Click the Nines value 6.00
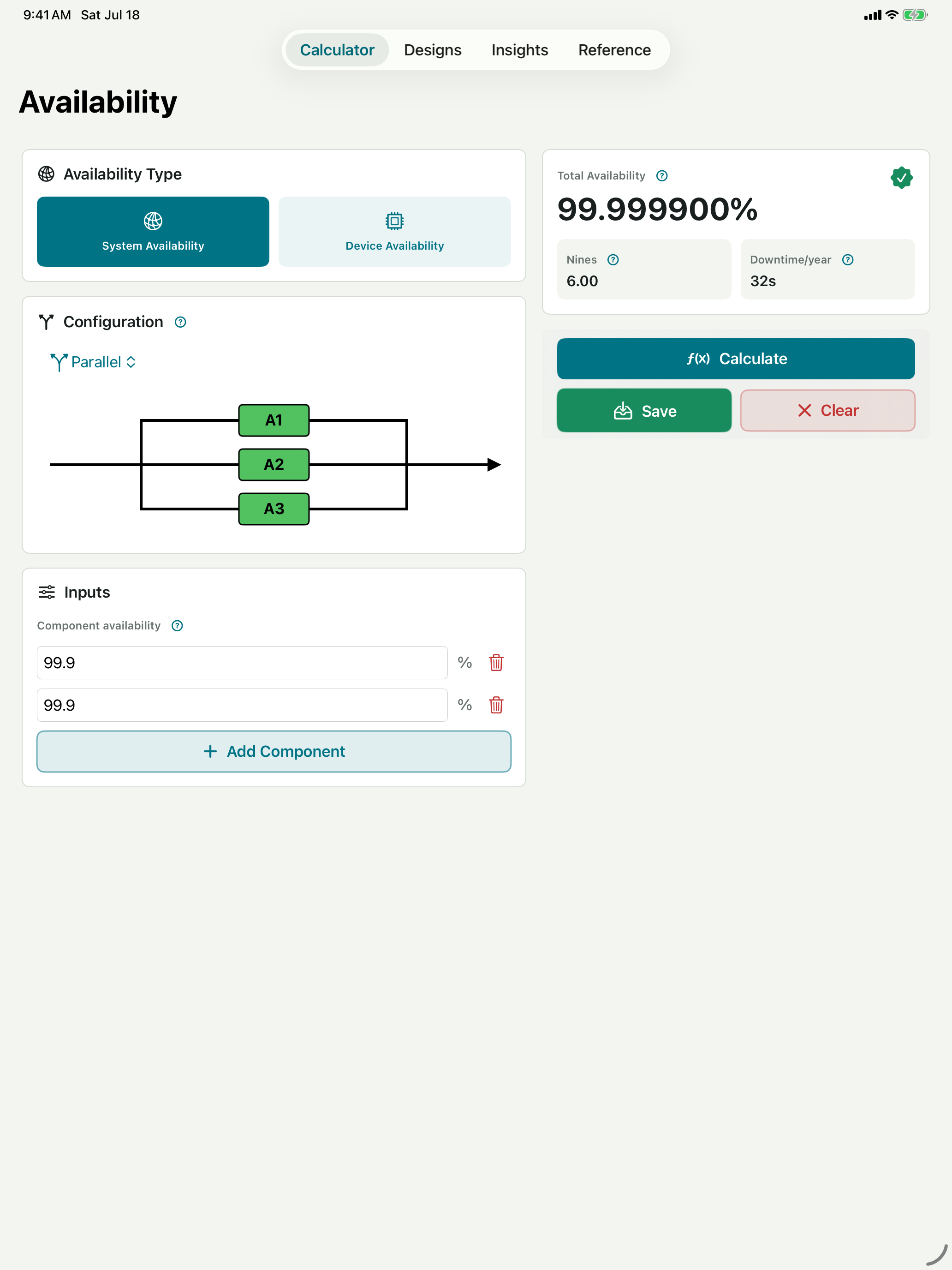The image size is (952, 1270). pyautogui.click(x=582, y=281)
